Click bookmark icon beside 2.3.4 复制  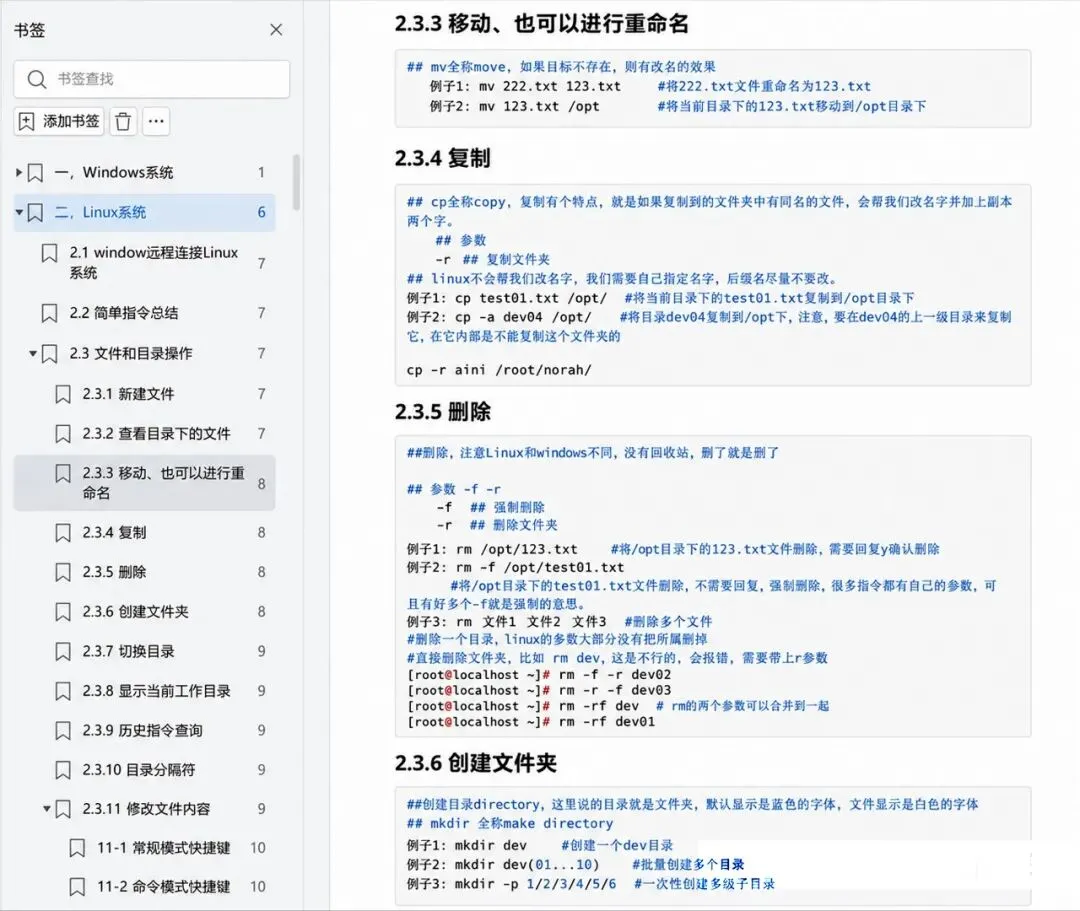pos(63,533)
